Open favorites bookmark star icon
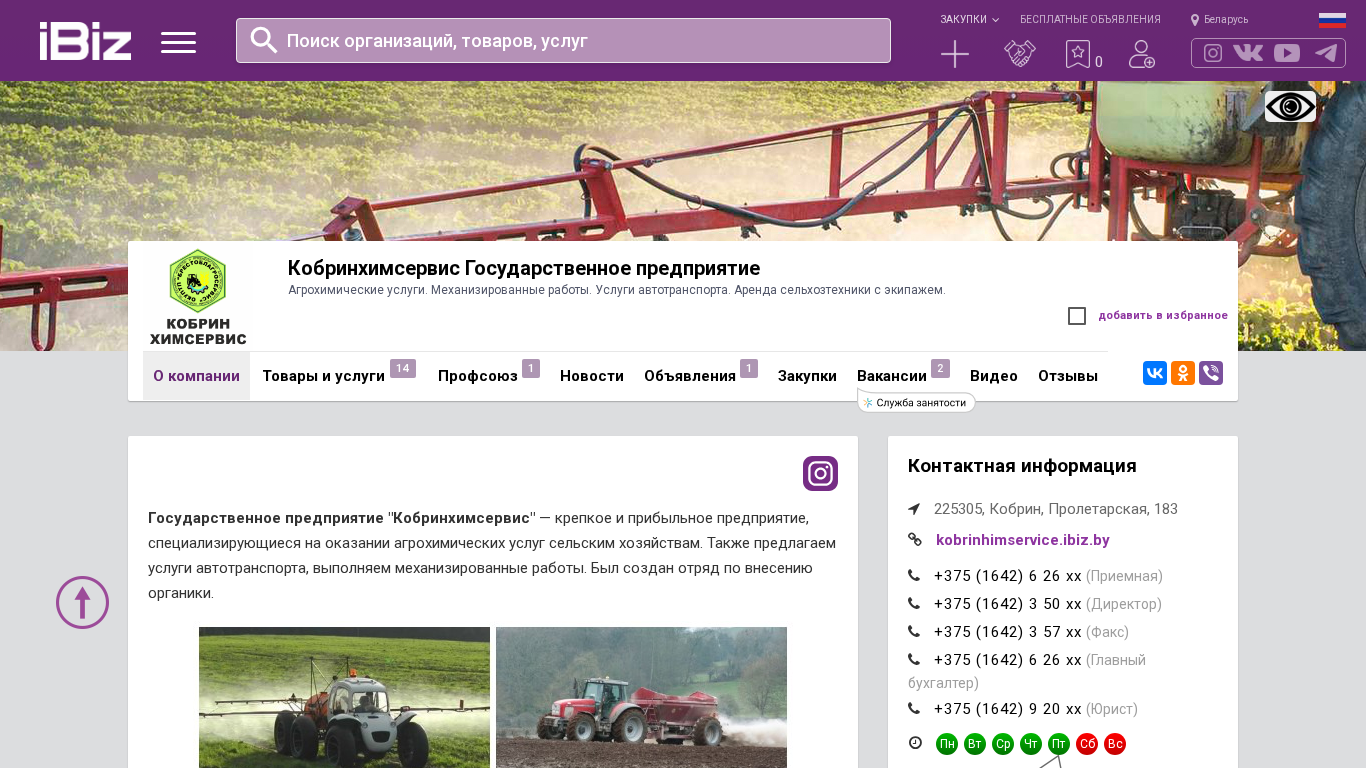This screenshot has width=1366, height=768. (1078, 54)
